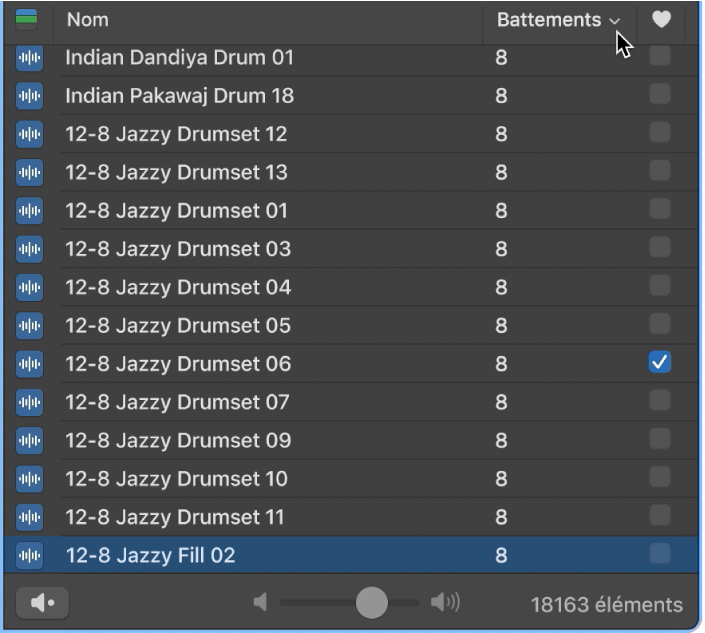Toggle Battements column sort order chevron
Screen dimensions: 705x633
(x=614, y=21)
